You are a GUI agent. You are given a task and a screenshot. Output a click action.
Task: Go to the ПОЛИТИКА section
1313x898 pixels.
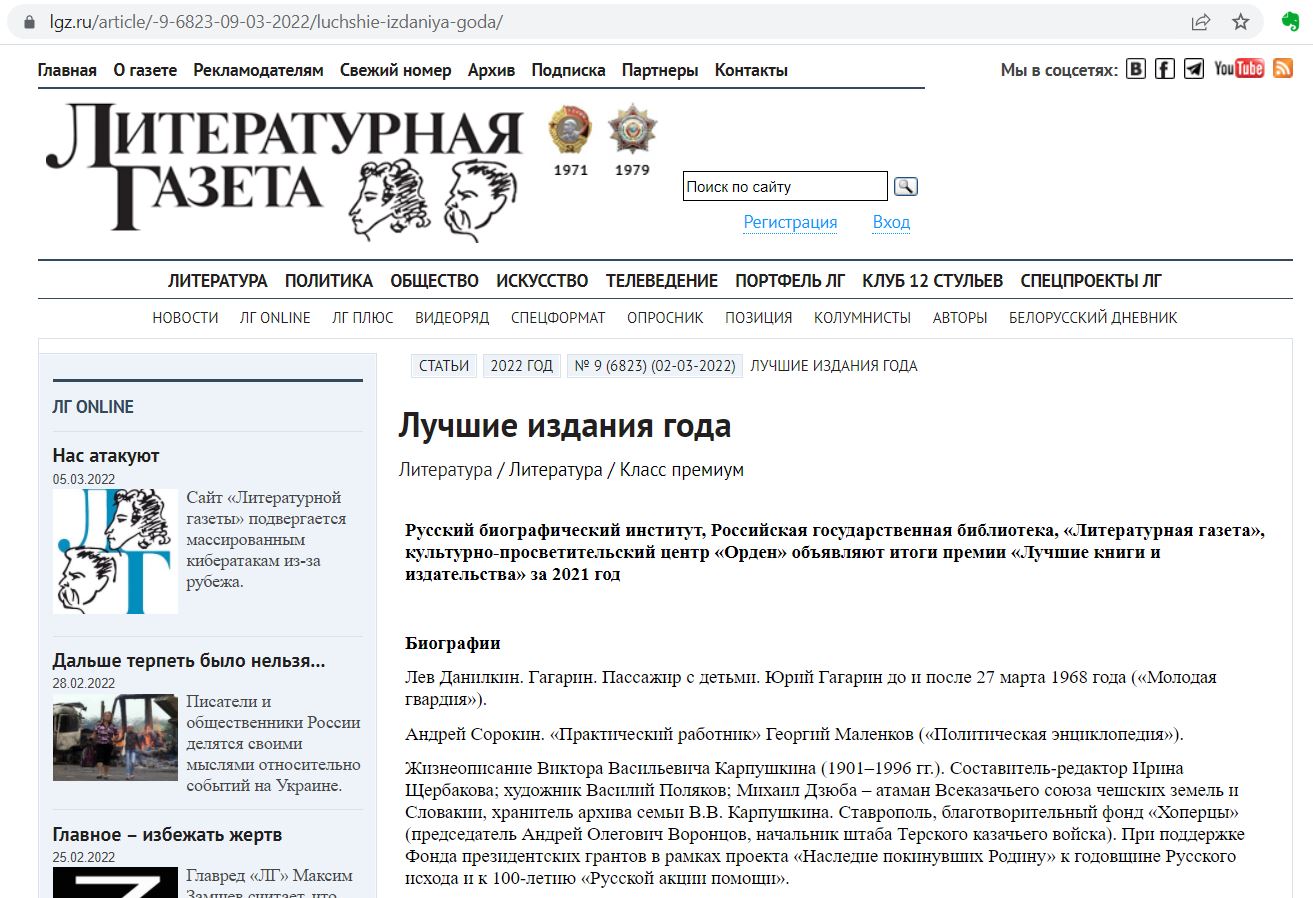[x=329, y=281]
